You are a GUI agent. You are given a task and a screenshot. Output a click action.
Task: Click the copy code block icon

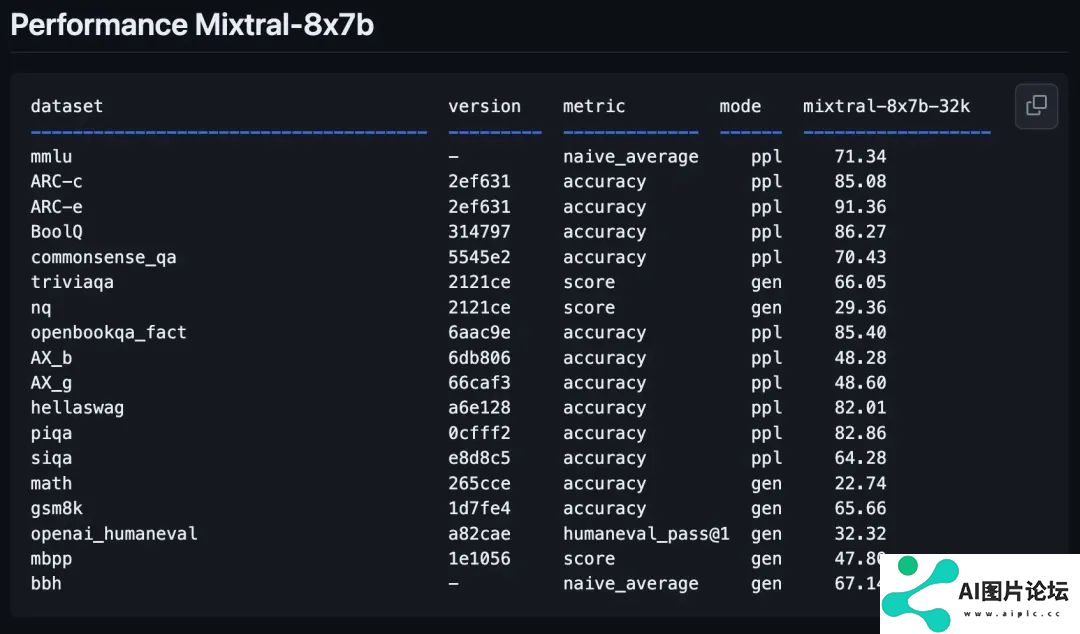point(1036,105)
